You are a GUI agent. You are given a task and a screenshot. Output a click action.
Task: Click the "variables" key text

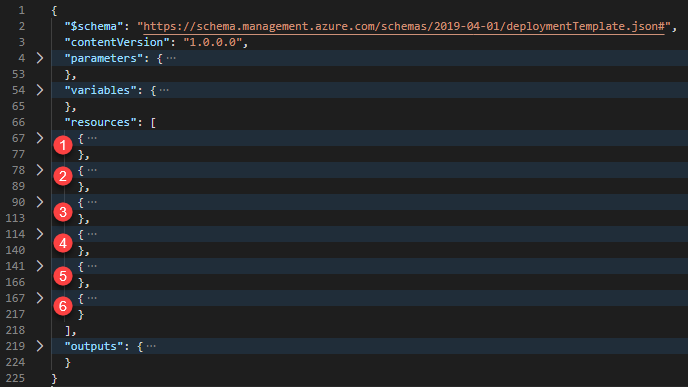pos(100,90)
